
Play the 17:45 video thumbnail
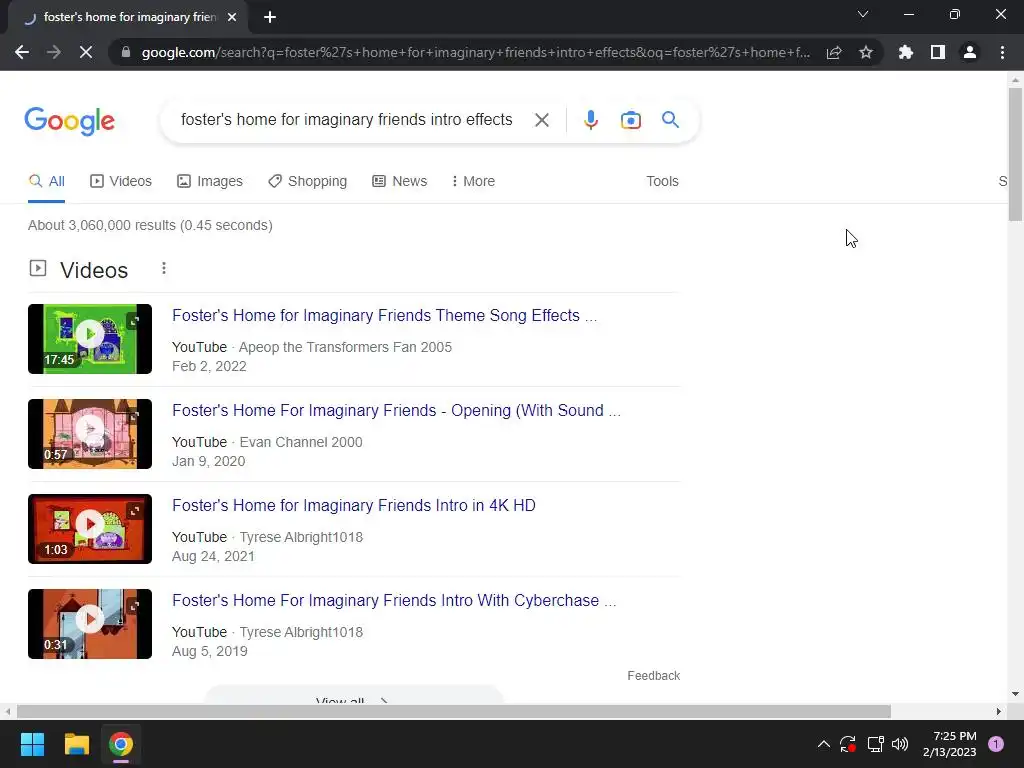click(x=90, y=339)
